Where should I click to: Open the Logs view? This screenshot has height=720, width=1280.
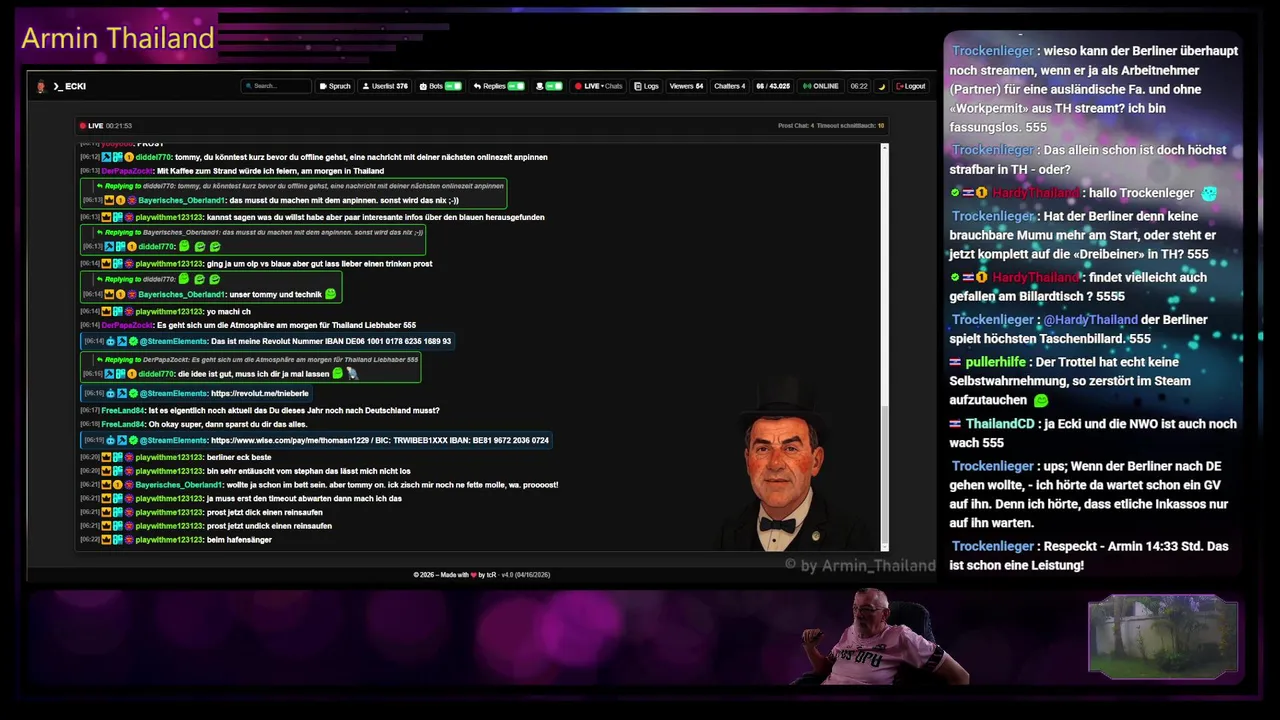coord(646,86)
